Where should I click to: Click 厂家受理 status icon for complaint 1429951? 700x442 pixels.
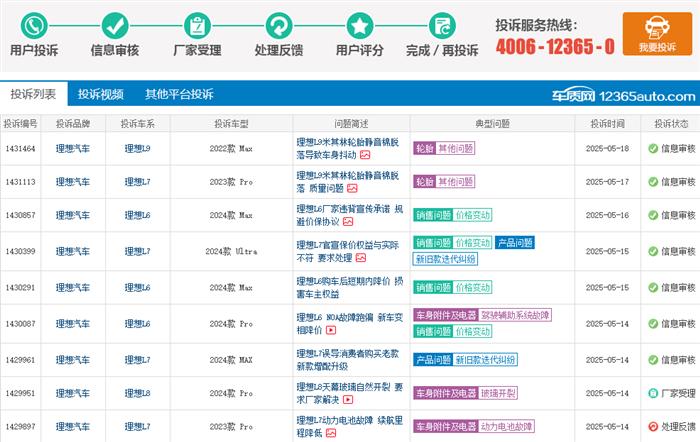(653, 393)
